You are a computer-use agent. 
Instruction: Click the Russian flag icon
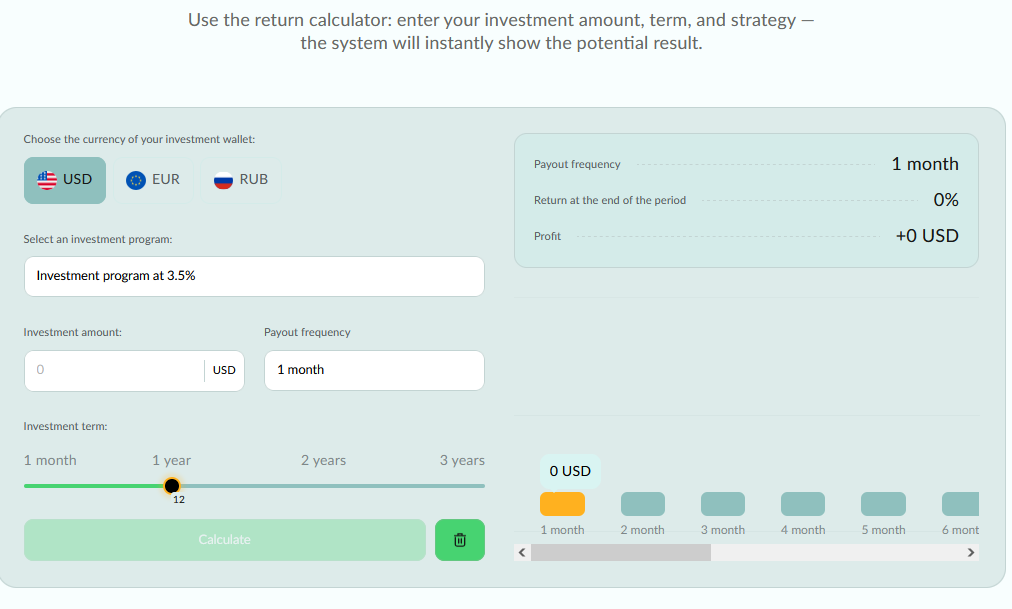223,180
